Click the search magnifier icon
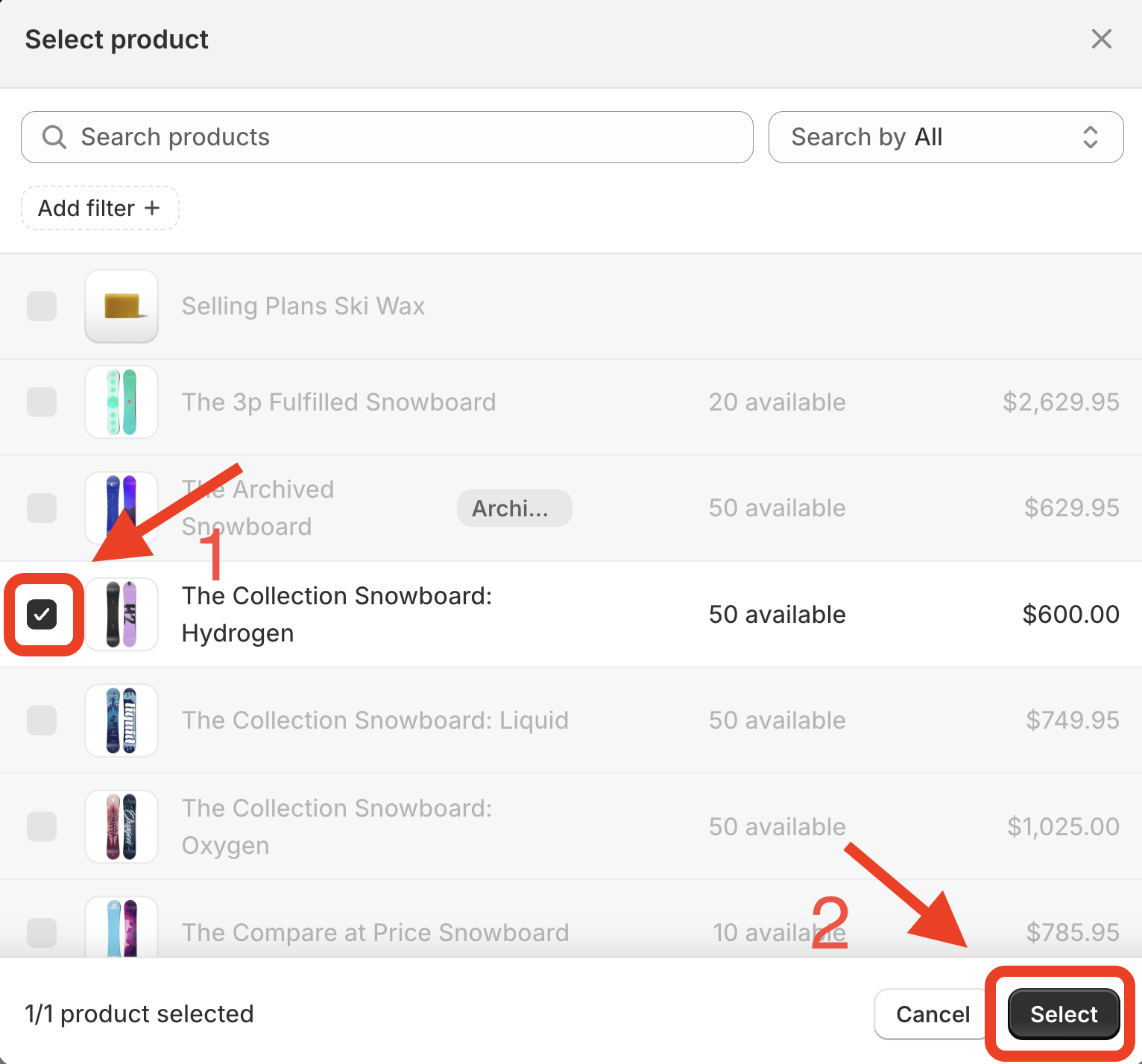This screenshot has height=1064, width=1142. coord(53,136)
